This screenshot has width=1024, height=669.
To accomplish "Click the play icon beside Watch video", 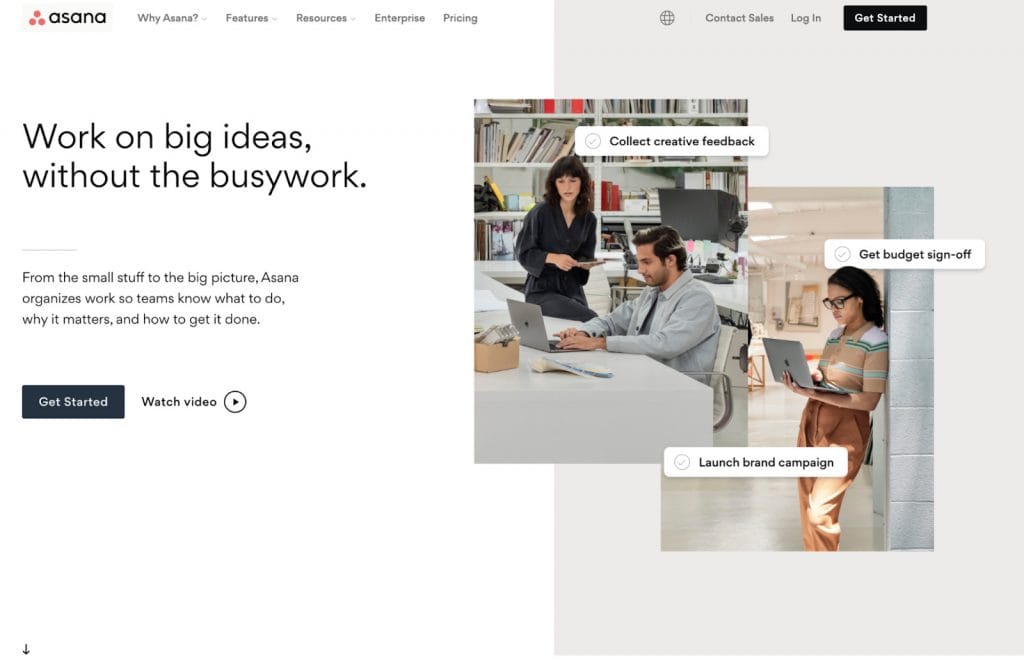I will pos(235,402).
